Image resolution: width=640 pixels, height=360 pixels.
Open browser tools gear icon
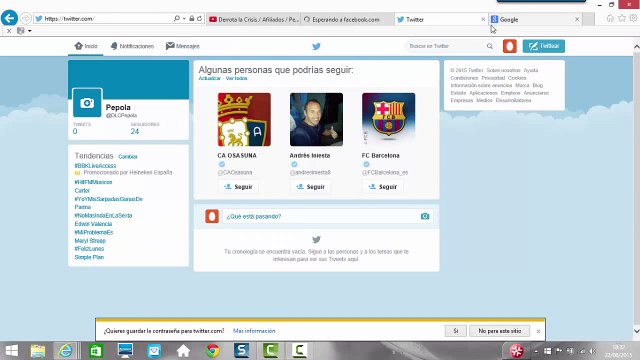pos(633,18)
